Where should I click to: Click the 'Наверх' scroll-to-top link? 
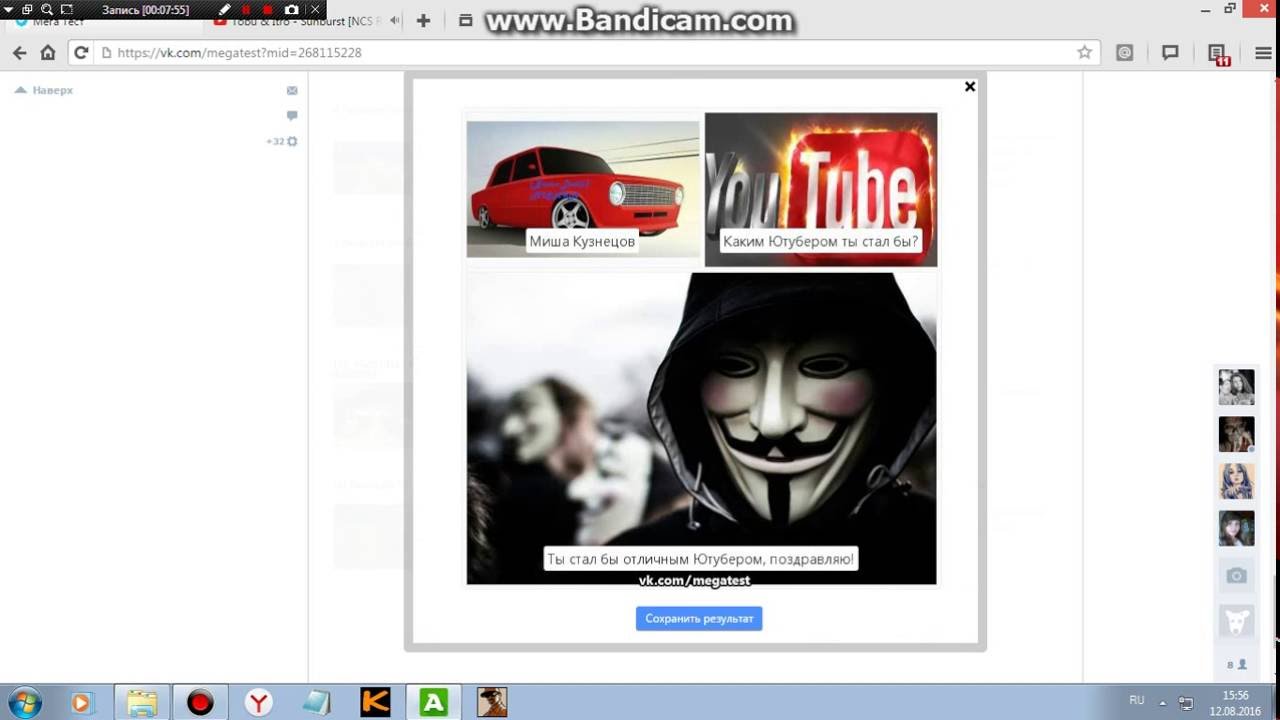43,90
